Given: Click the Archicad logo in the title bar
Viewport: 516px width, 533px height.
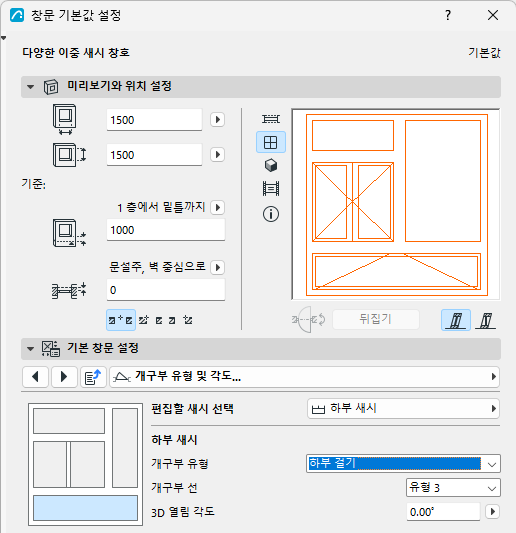Looking at the screenshot, I should (17, 15).
